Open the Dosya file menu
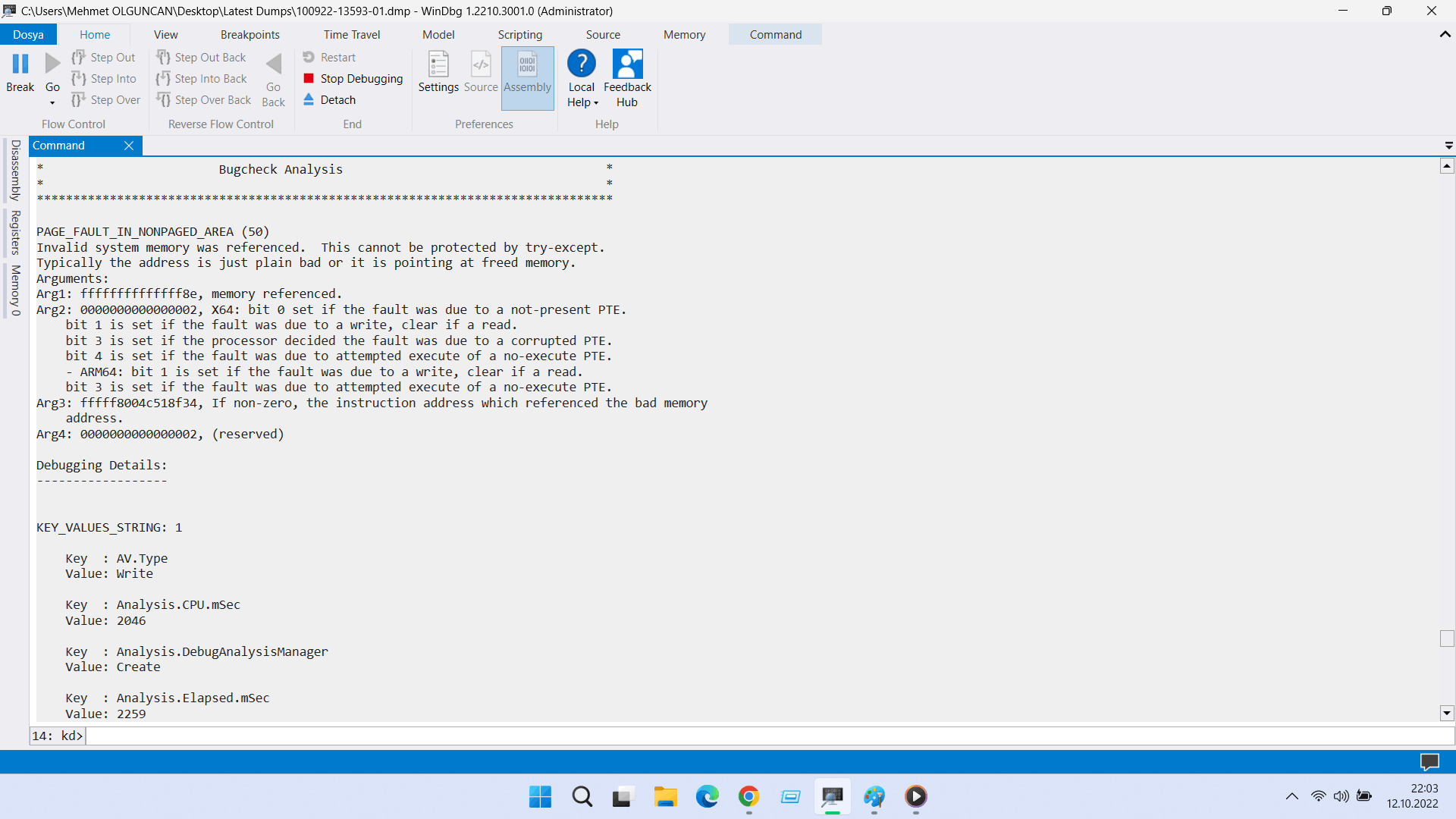 coord(28,34)
